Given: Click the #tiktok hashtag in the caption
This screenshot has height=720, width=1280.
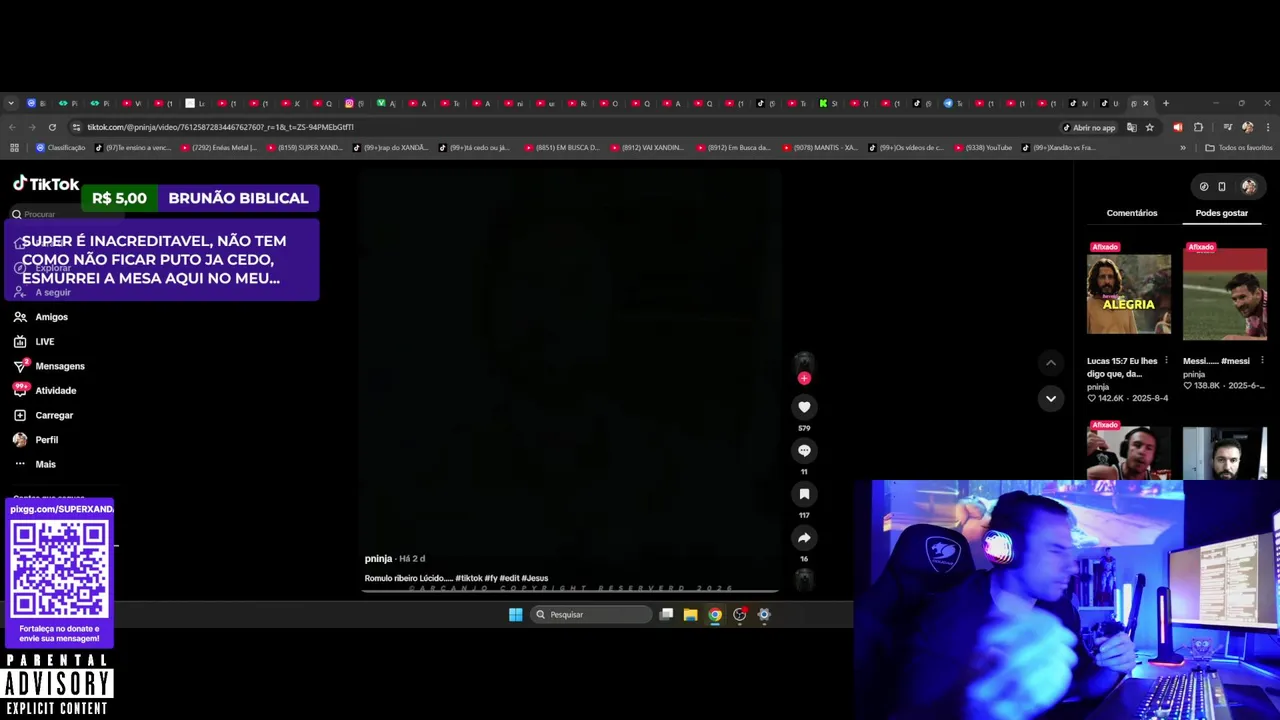Looking at the screenshot, I should pyautogui.click(x=469, y=578).
